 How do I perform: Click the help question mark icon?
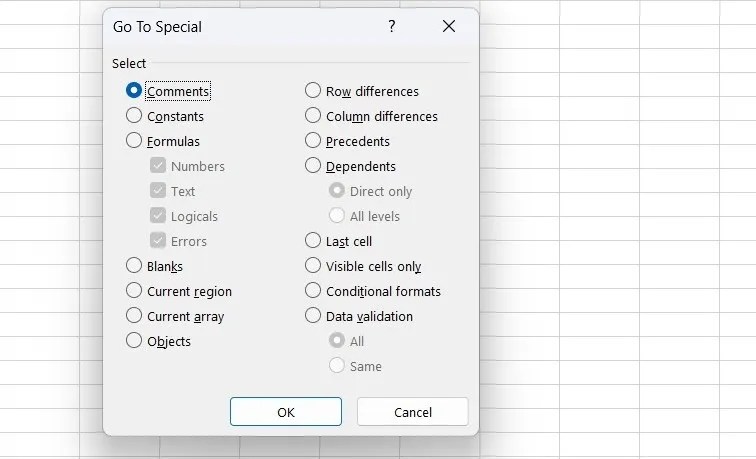point(392,27)
